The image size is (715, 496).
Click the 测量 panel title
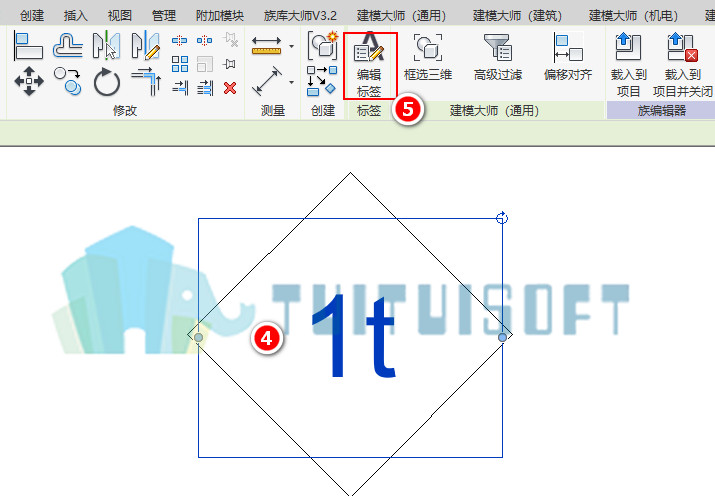(x=273, y=111)
